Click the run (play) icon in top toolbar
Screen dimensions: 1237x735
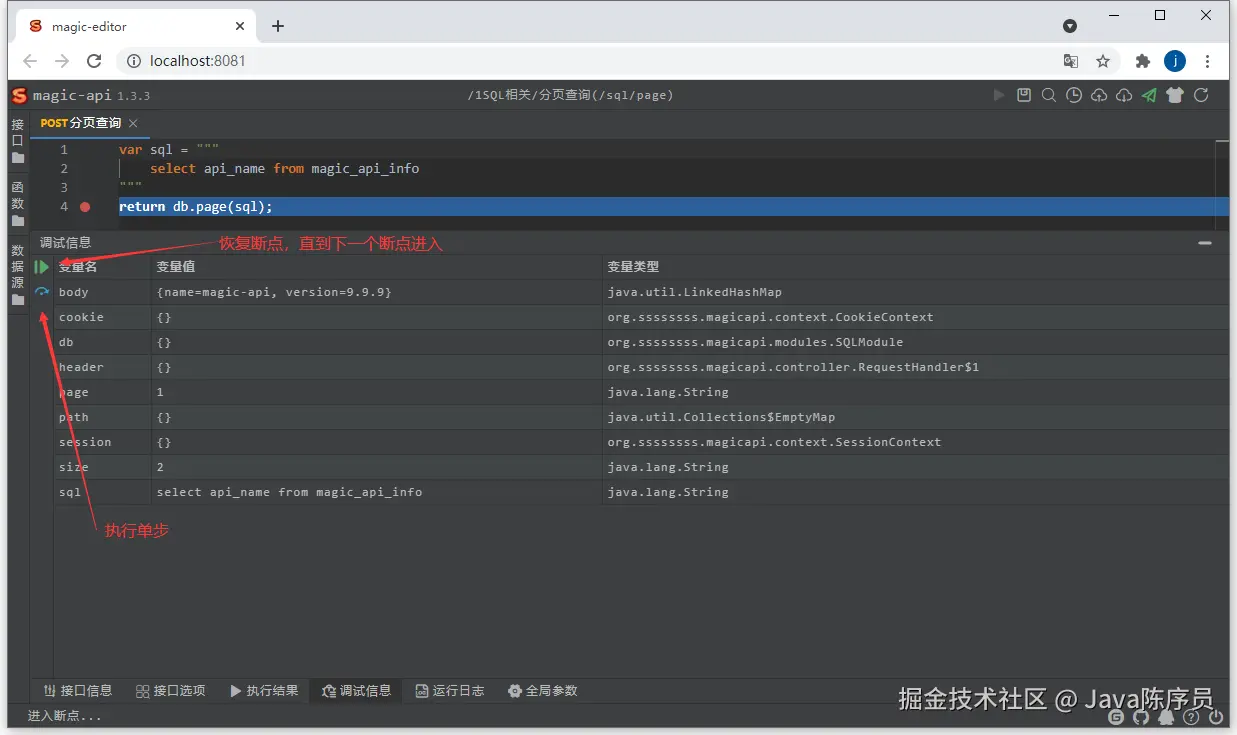coord(998,96)
